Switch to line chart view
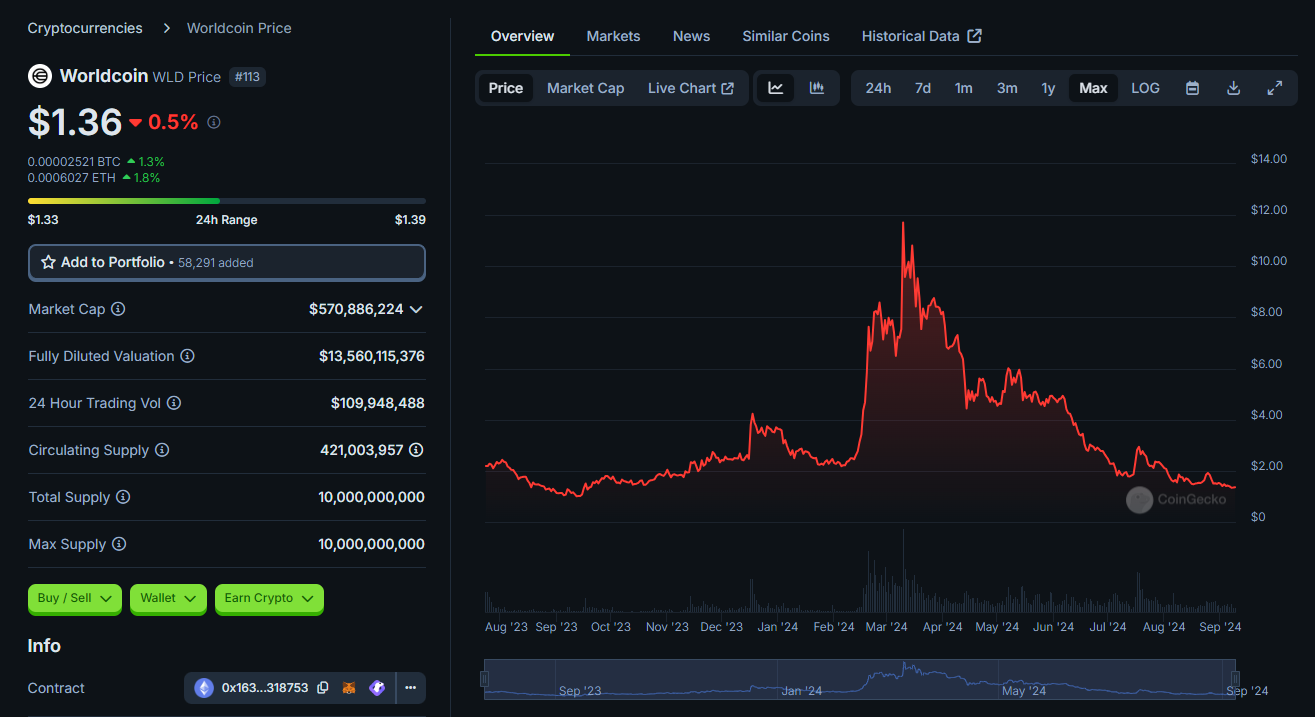 point(776,88)
